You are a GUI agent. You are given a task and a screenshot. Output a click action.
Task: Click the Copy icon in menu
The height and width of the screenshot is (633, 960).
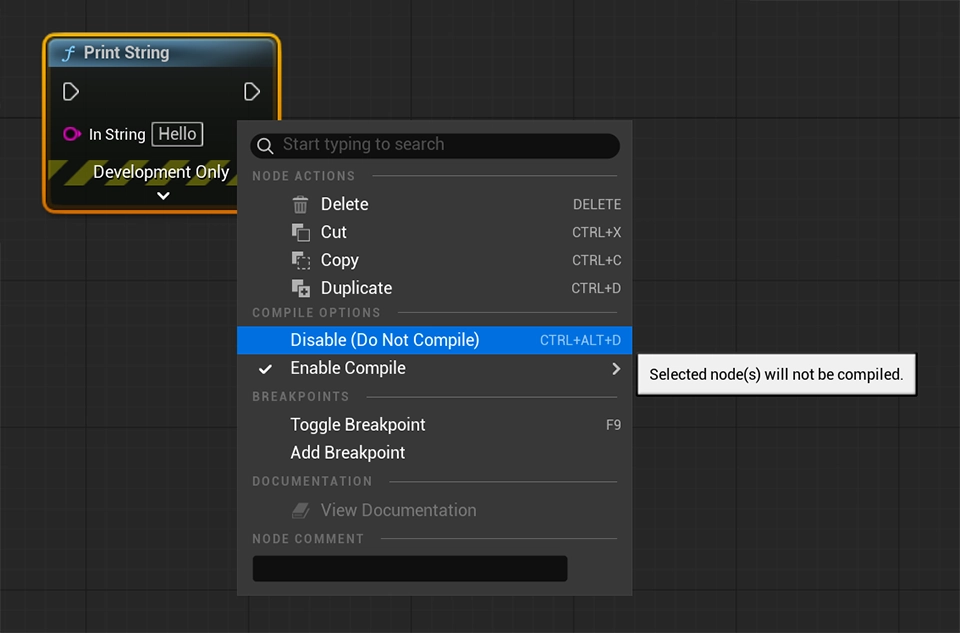pyautogui.click(x=301, y=261)
